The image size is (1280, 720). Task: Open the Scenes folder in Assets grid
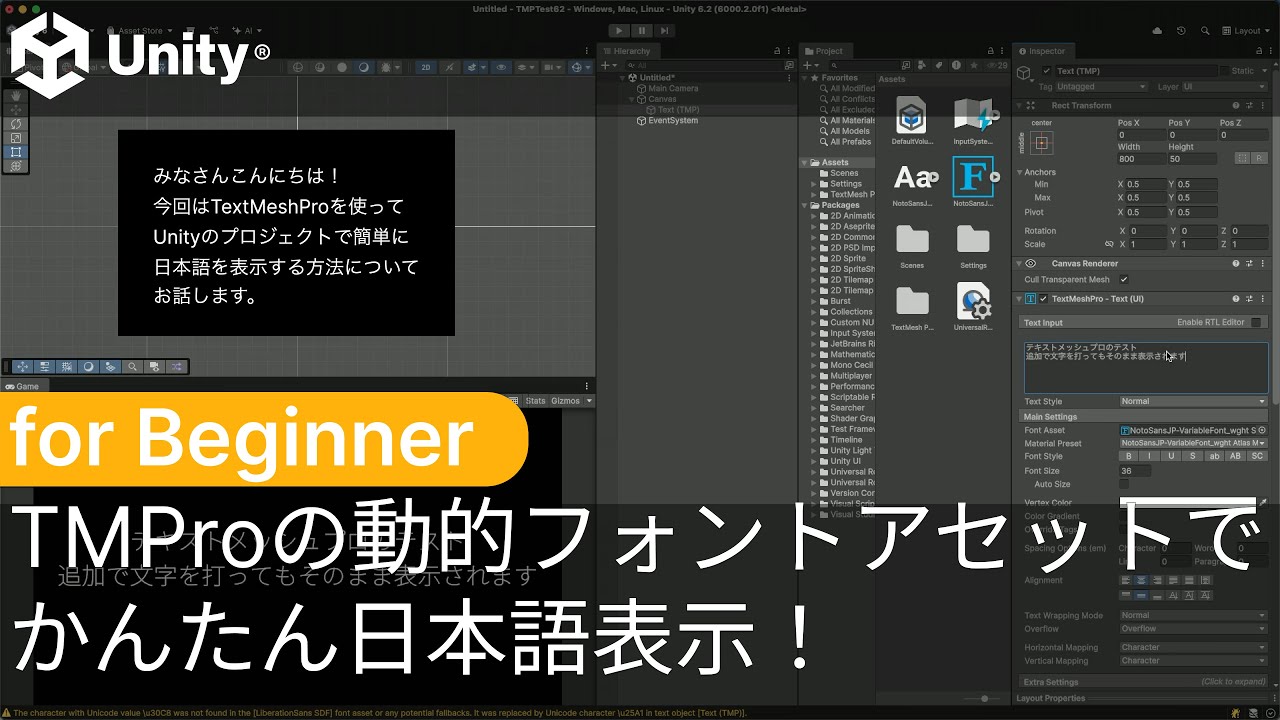(912, 240)
